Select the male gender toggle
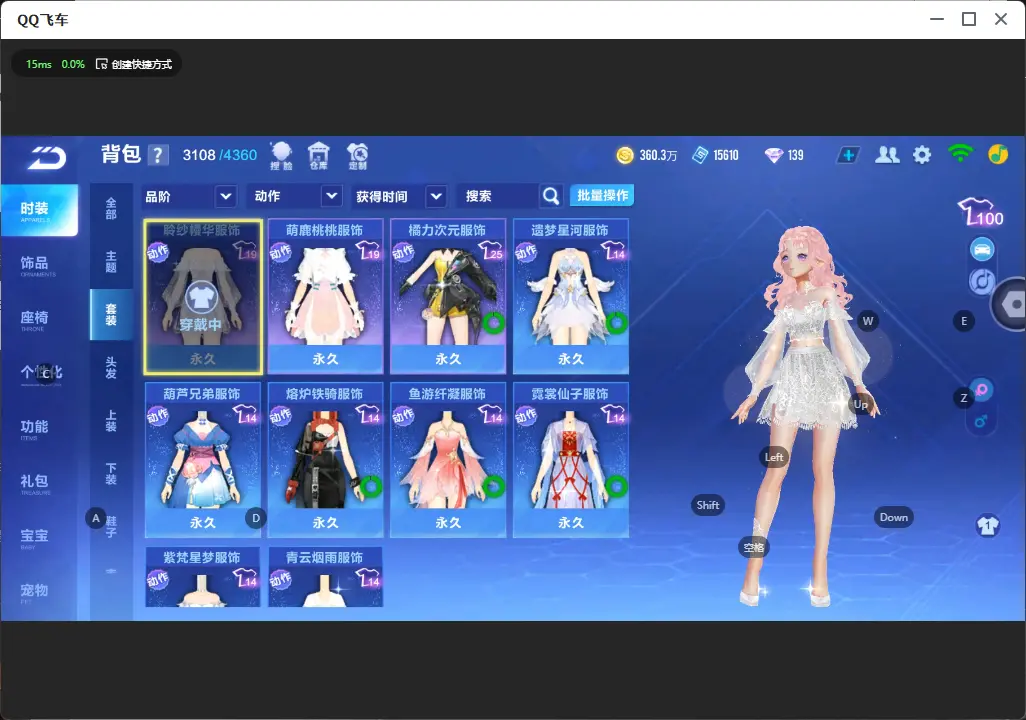Screen dimensions: 1026x720 (x=980, y=421)
